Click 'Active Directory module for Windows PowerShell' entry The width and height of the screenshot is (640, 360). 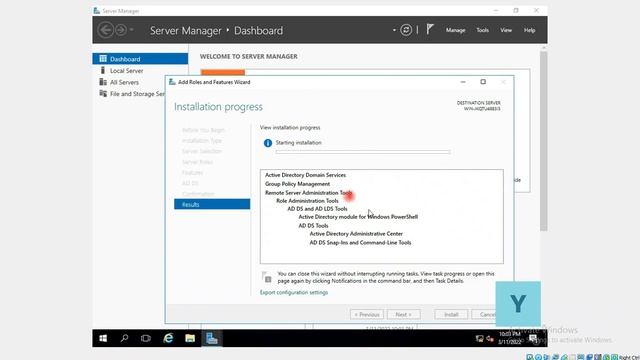(358, 217)
